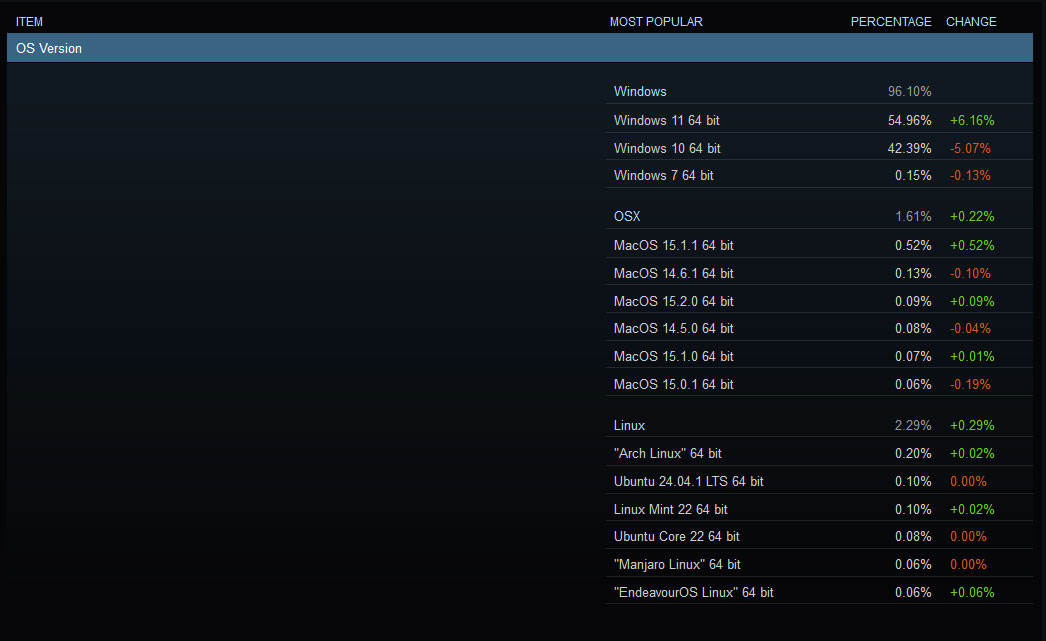
Task: Click the -0.04% change for MacOS 14.5.0
Action: (970, 328)
